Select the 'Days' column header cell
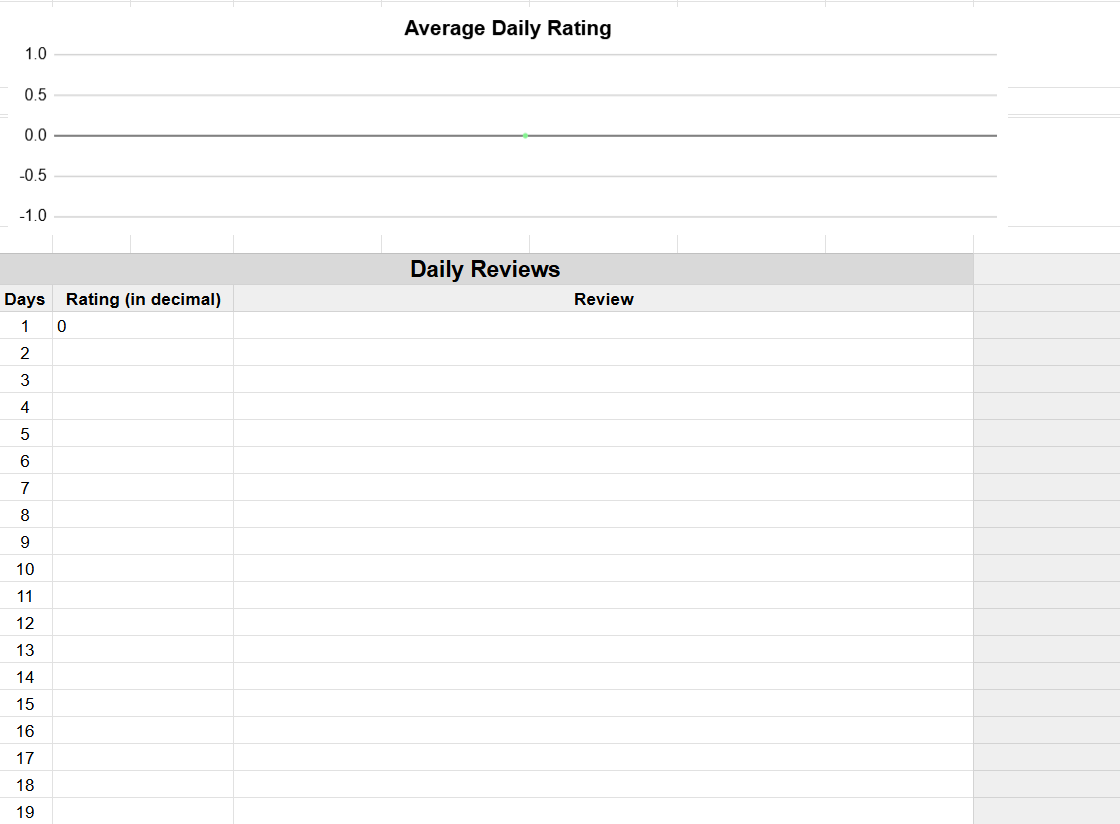The image size is (1120, 824). coord(26,299)
